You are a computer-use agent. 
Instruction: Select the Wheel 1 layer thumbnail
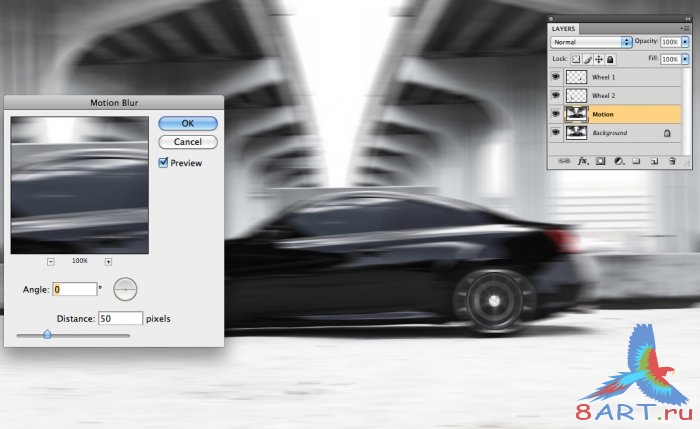576,77
